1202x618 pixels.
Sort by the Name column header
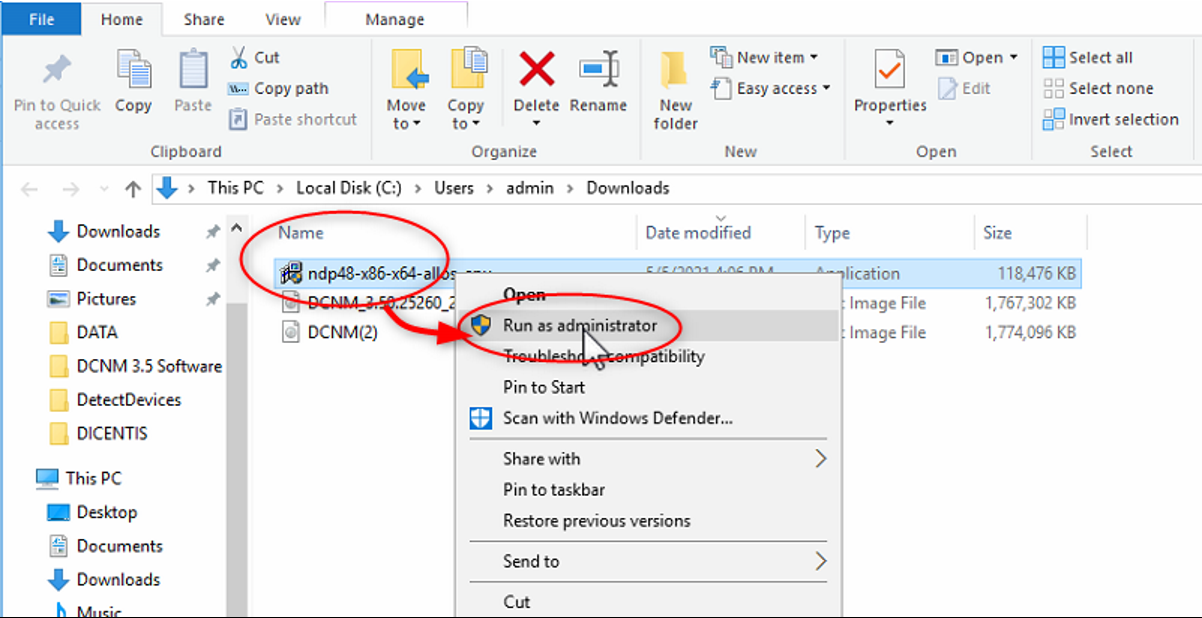301,233
